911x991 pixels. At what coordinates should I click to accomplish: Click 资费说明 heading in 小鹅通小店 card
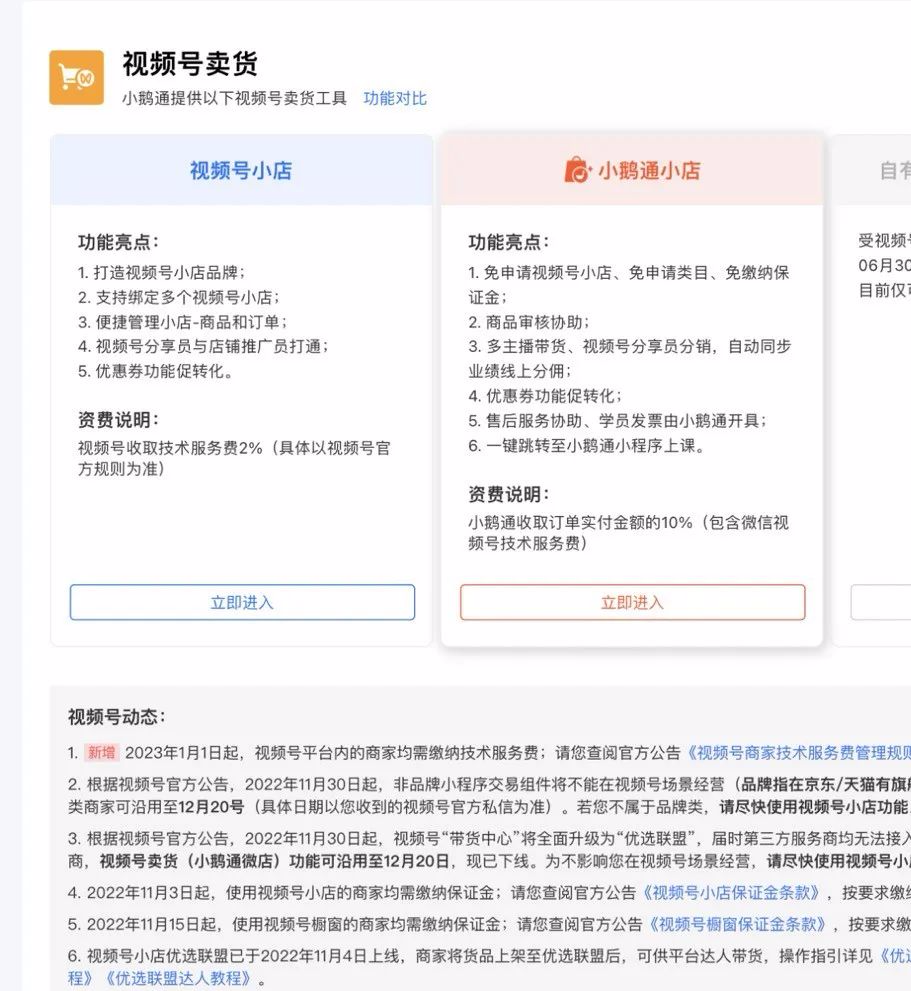508,494
